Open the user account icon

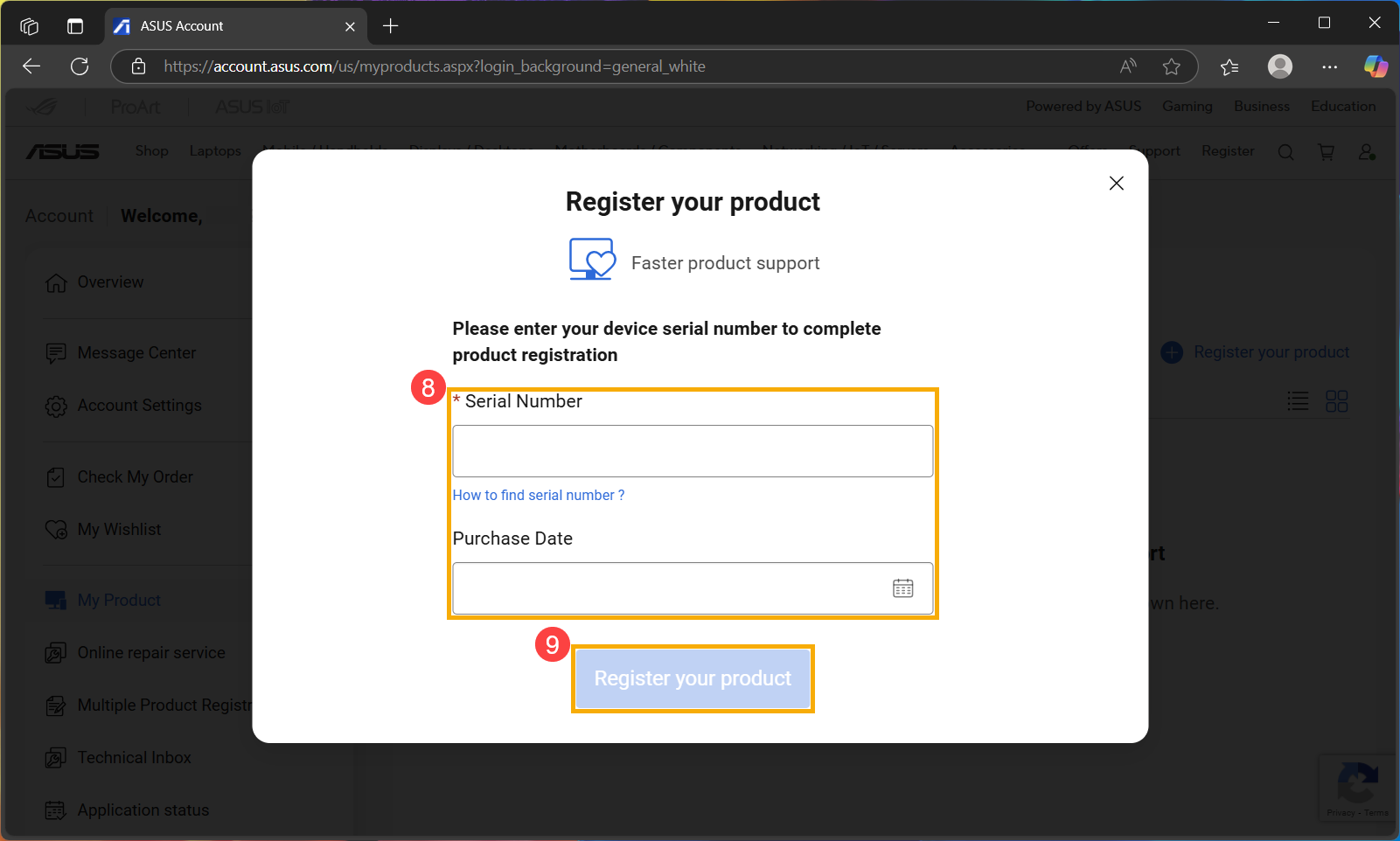1368,152
